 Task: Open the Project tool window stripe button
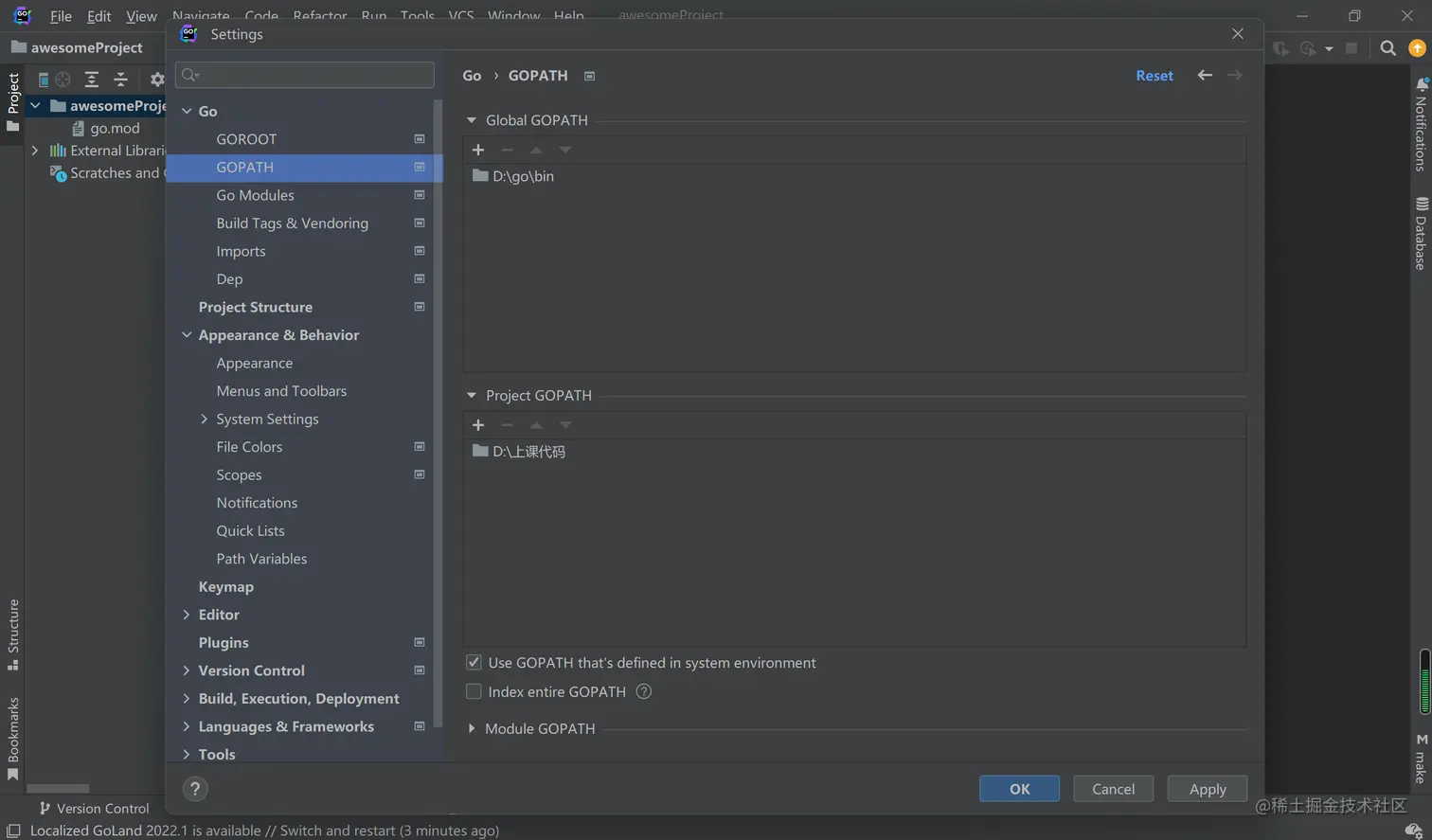[13, 102]
